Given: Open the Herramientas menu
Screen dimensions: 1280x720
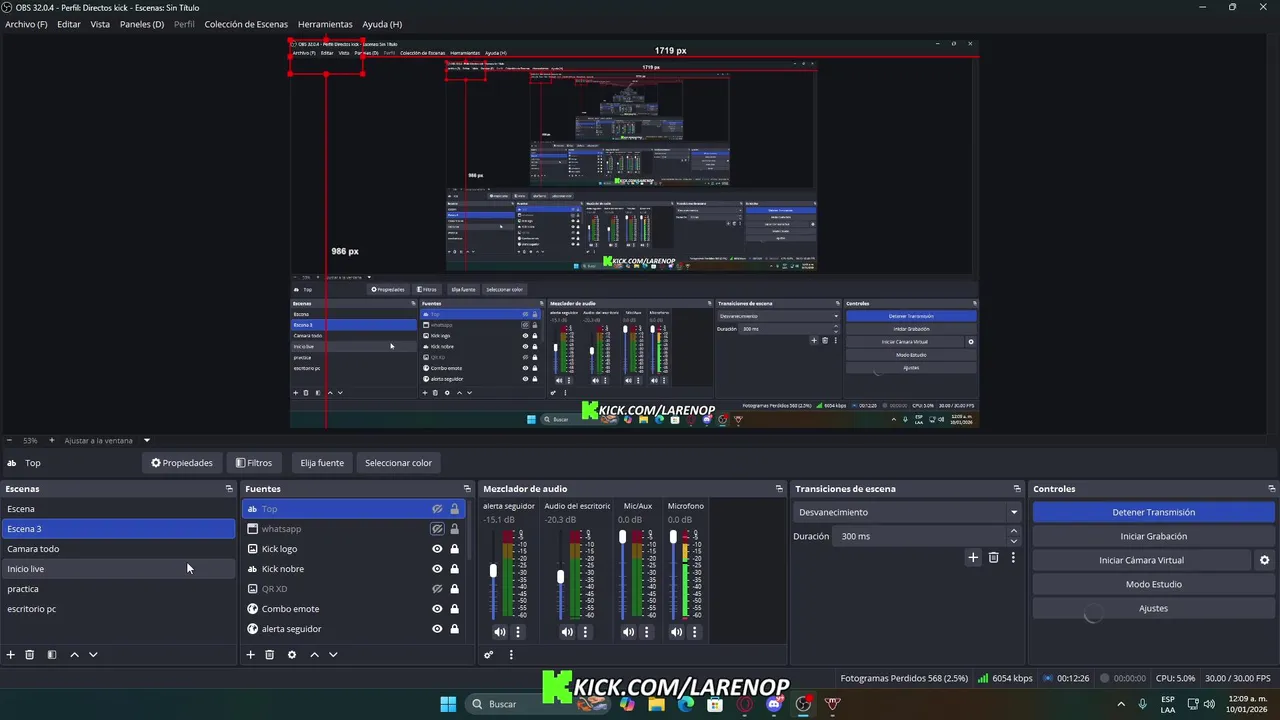Looking at the screenshot, I should point(325,24).
